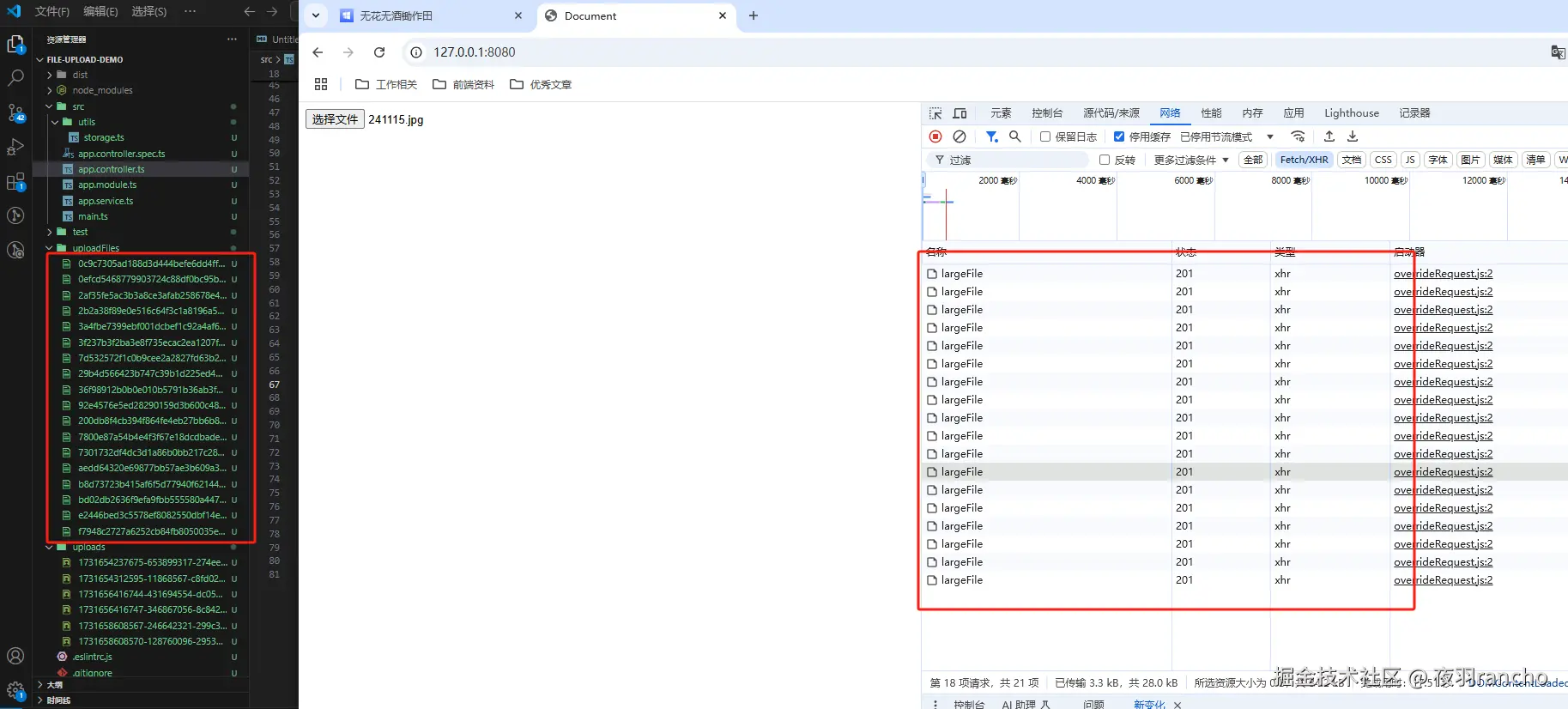Switch to 无花无酒锄作田 browser tab
This screenshot has height=709, width=1568.
[431, 15]
